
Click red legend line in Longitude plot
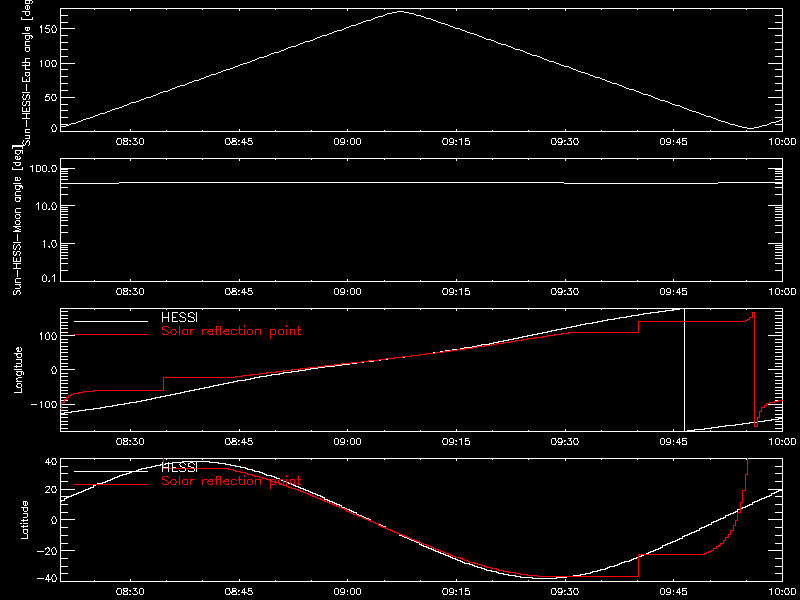111,335
